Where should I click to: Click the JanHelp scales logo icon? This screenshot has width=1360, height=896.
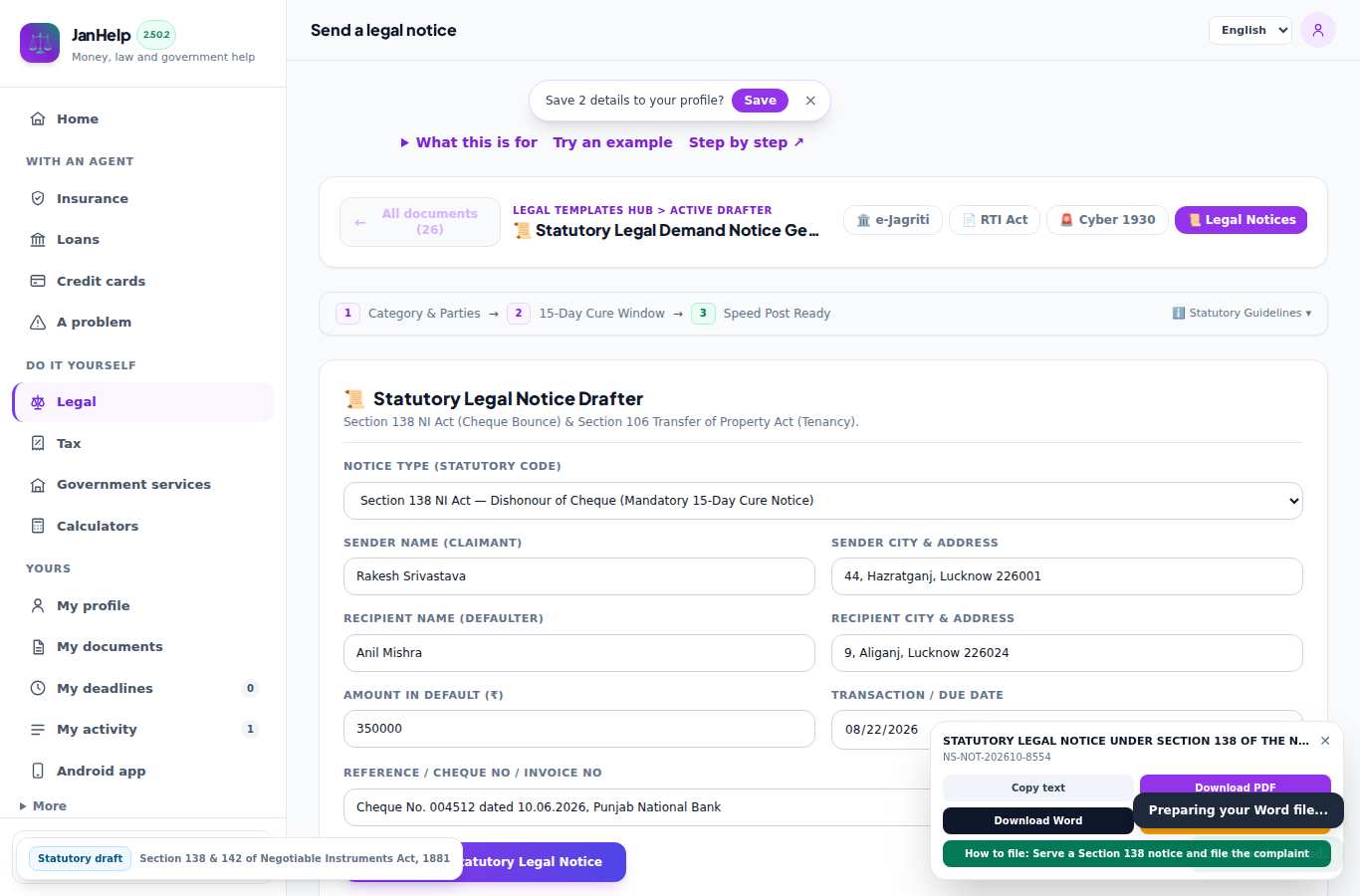point(40,43)
